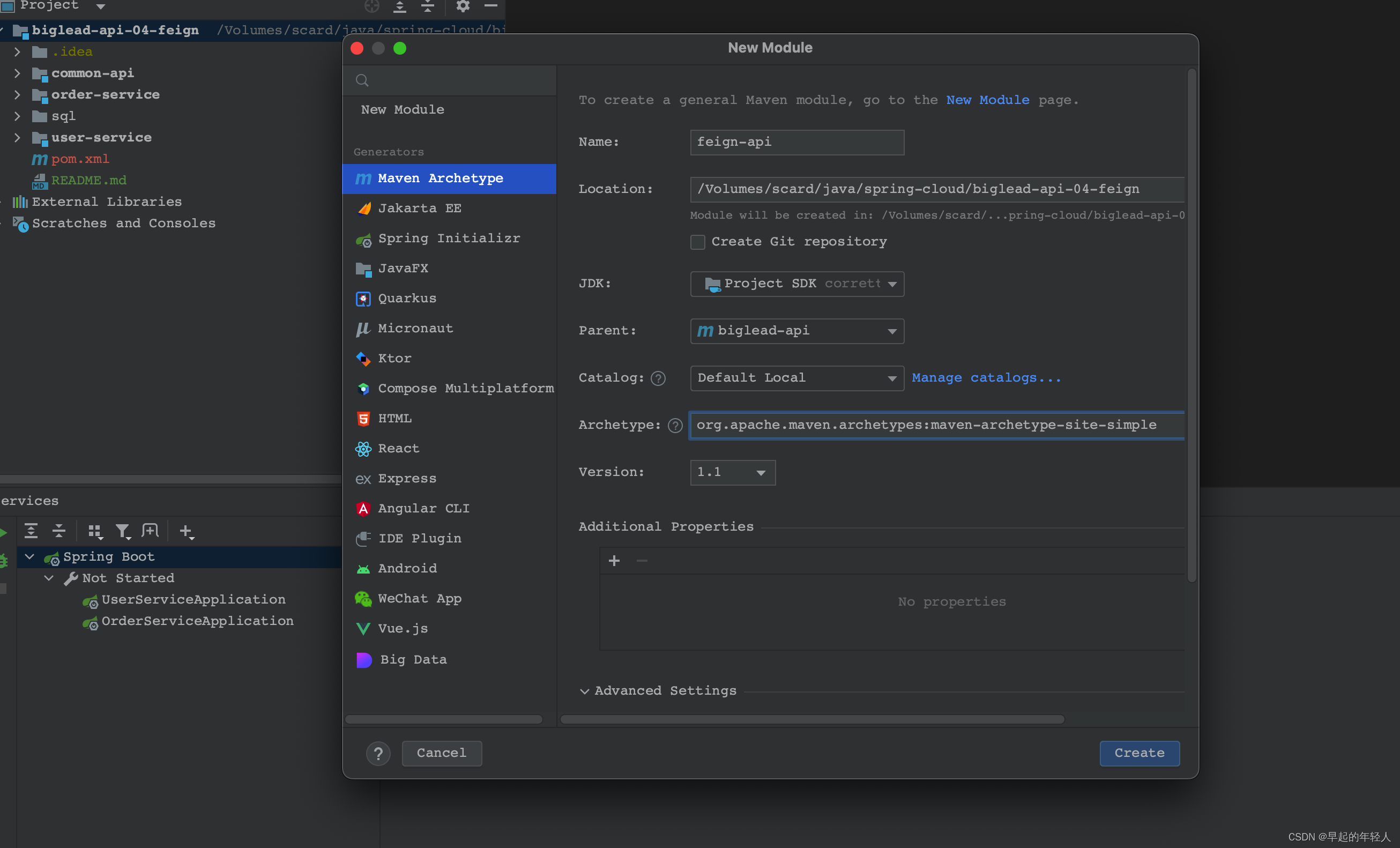This screenshot has height=848, width=1400.
Task: Toggle Create Git repository checkbox
Action: pos(698,242)
